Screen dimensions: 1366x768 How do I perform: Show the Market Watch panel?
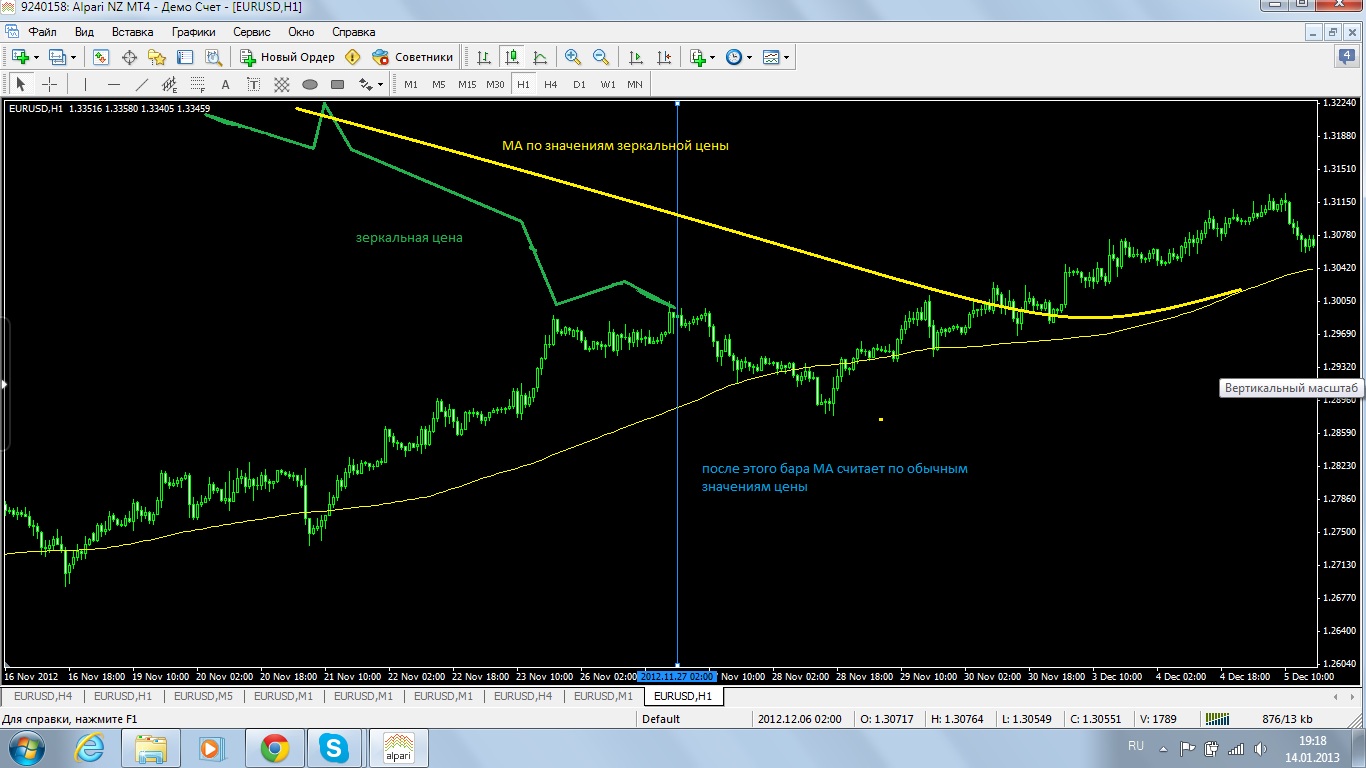point(101,57)
